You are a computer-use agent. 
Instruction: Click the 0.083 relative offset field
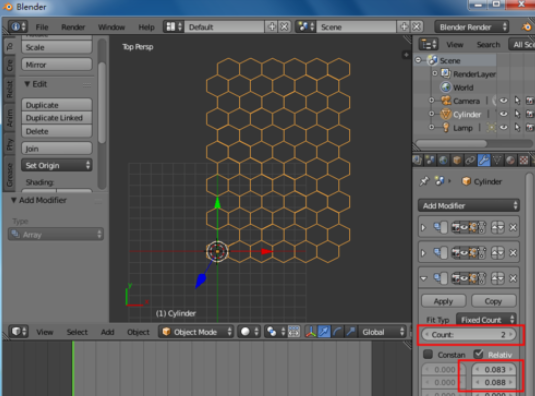[x=494, y=369]
